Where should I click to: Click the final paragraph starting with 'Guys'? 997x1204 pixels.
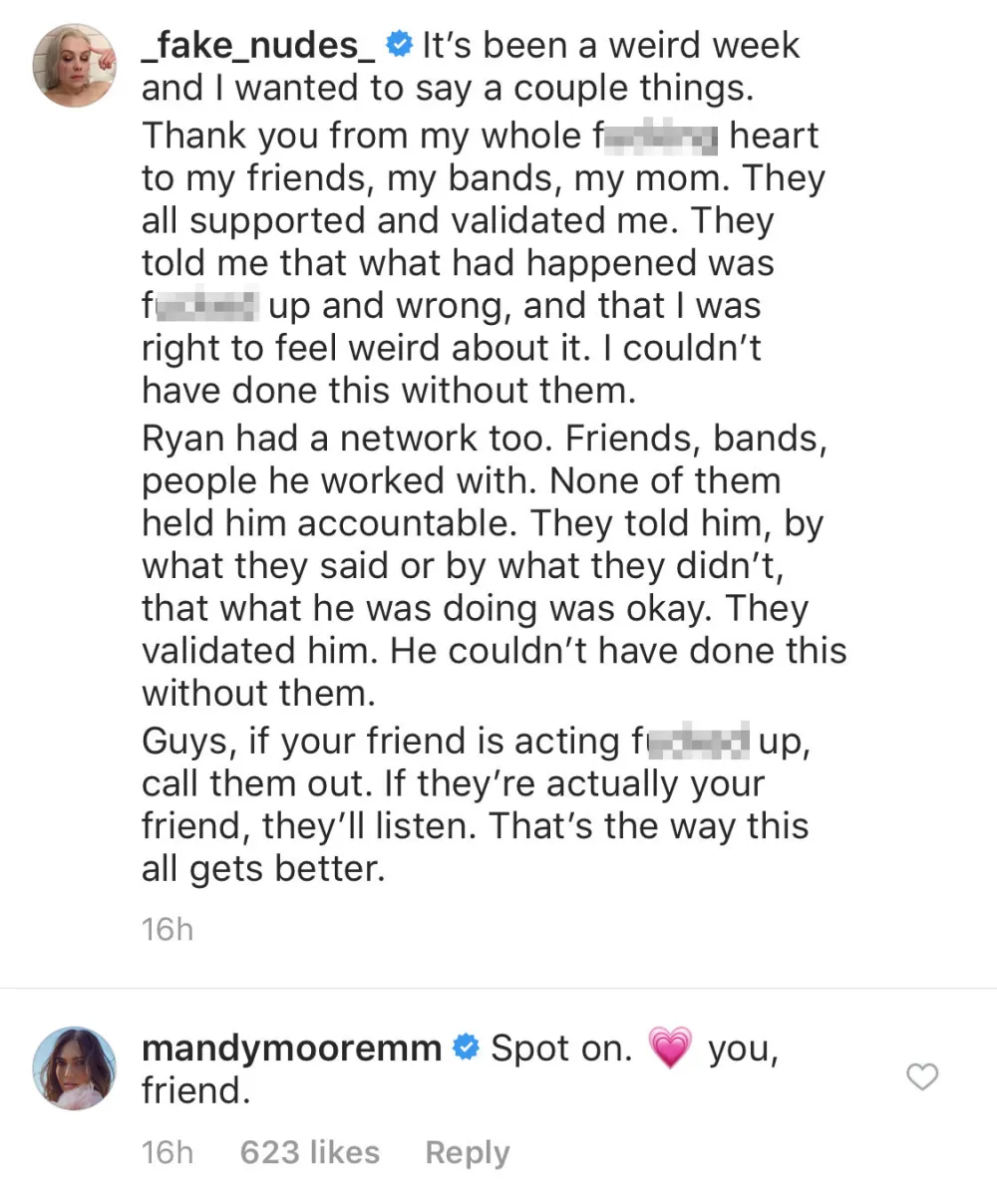[475, 741]
